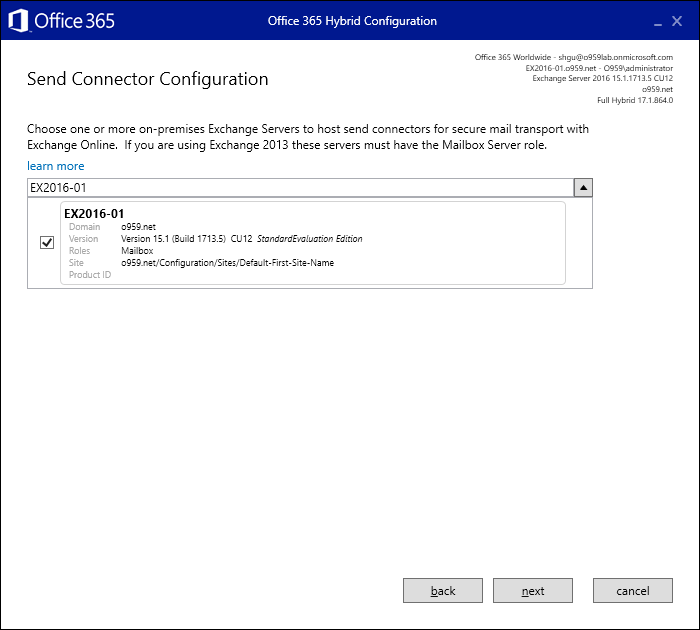Click the Full Hybrid 17.1.864.0 text
700x630 pixels.
click(x=635, y=100)
